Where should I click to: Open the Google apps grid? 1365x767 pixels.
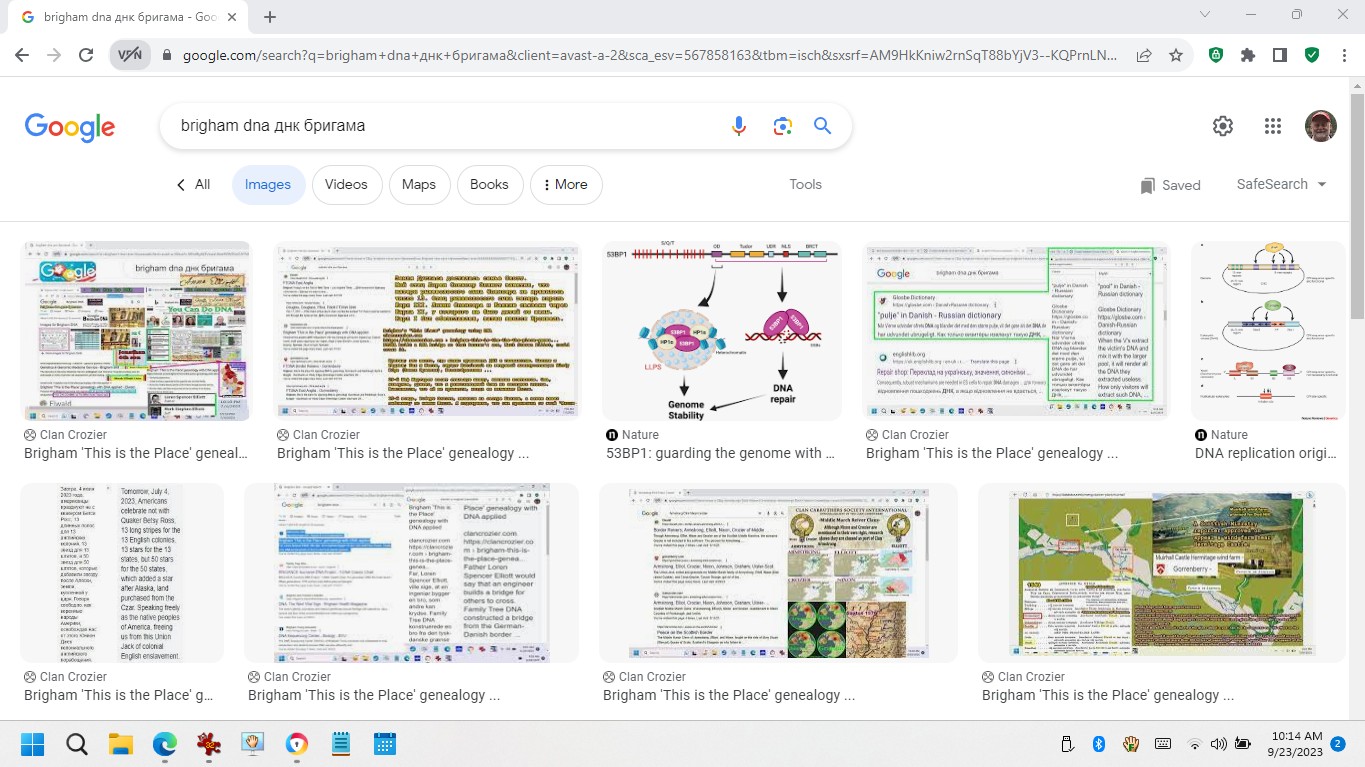tap(1272, 126)
